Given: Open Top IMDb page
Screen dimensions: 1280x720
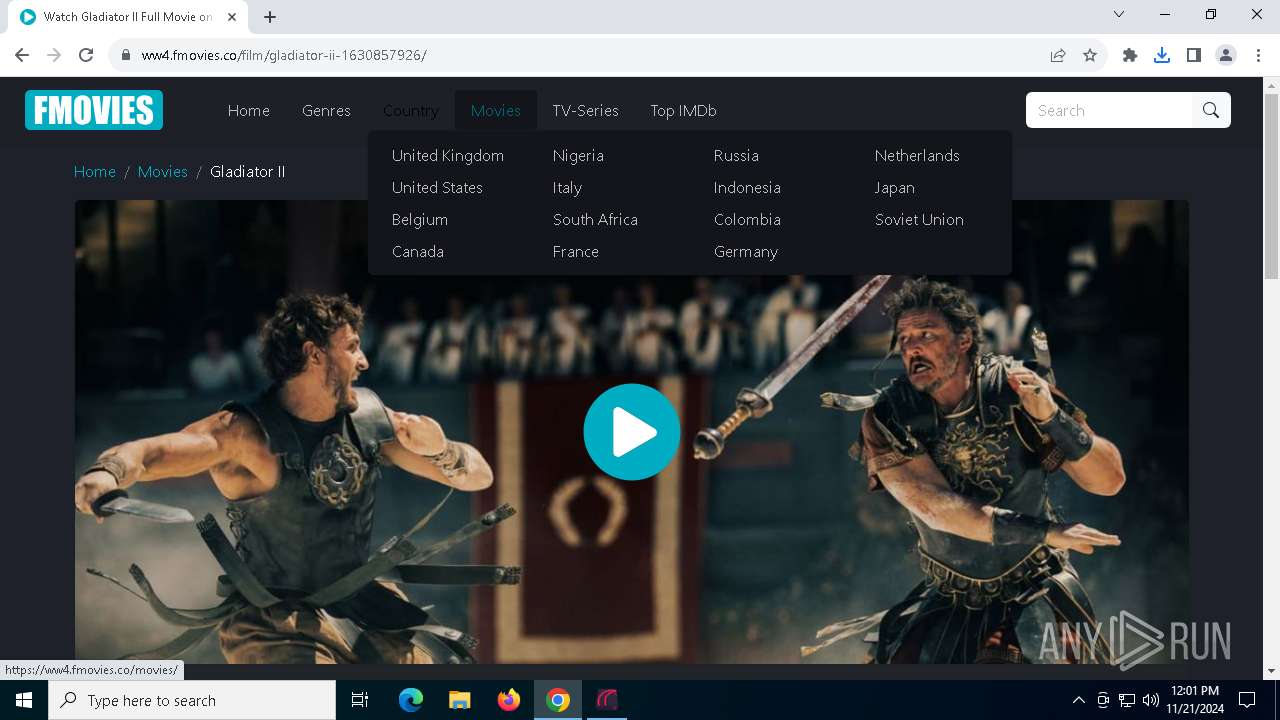Looking at the screenshot, I should click(x=683, y=110).
